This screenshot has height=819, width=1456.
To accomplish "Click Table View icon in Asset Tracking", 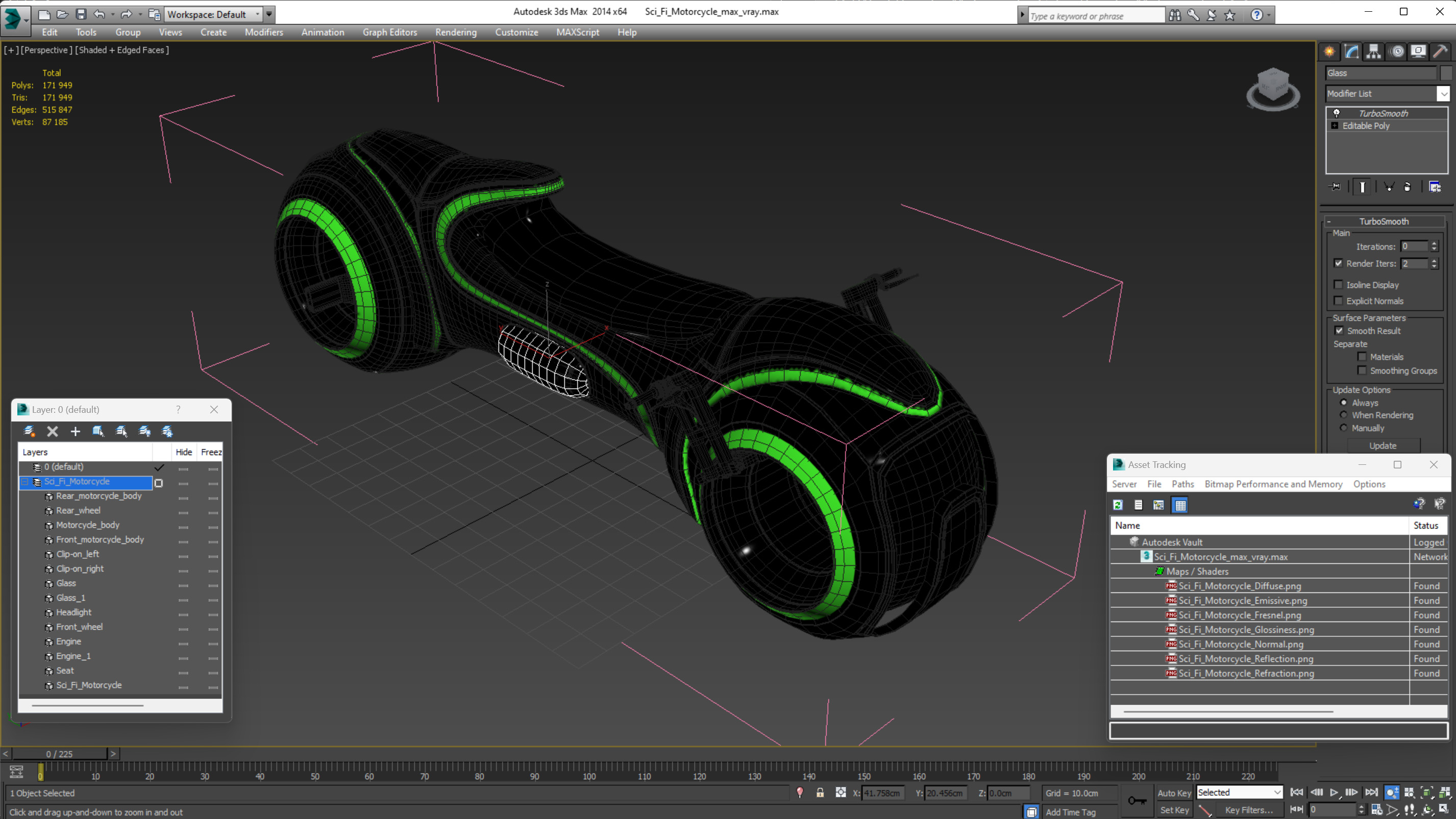I will pyautogui.click(x=1180, y=505).
